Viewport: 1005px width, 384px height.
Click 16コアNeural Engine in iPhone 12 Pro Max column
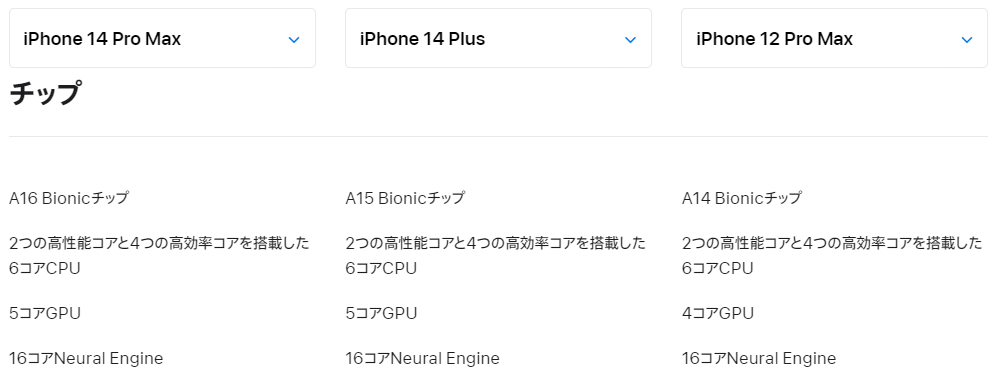coord(759,358)
